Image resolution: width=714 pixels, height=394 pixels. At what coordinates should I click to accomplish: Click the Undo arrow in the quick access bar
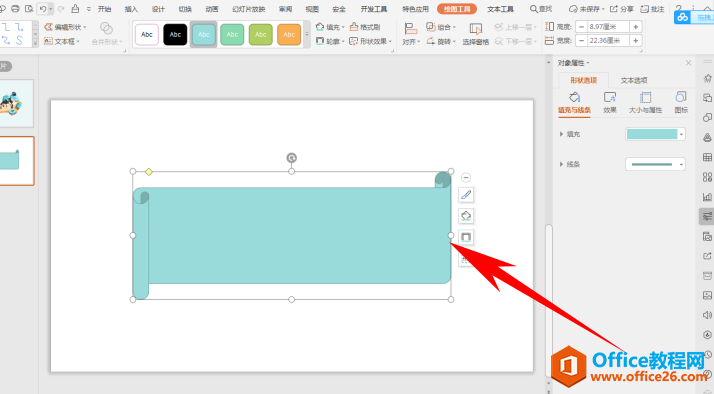click(x=43, y=9)
